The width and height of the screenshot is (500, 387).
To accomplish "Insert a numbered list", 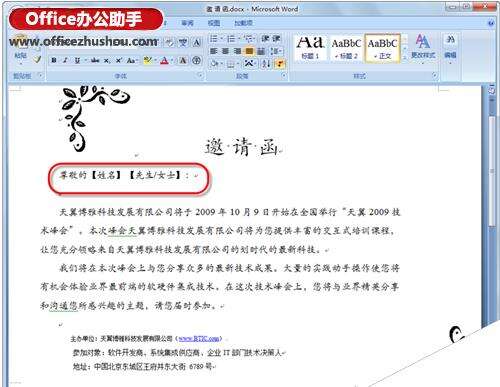I will click(x=231, y=39).
